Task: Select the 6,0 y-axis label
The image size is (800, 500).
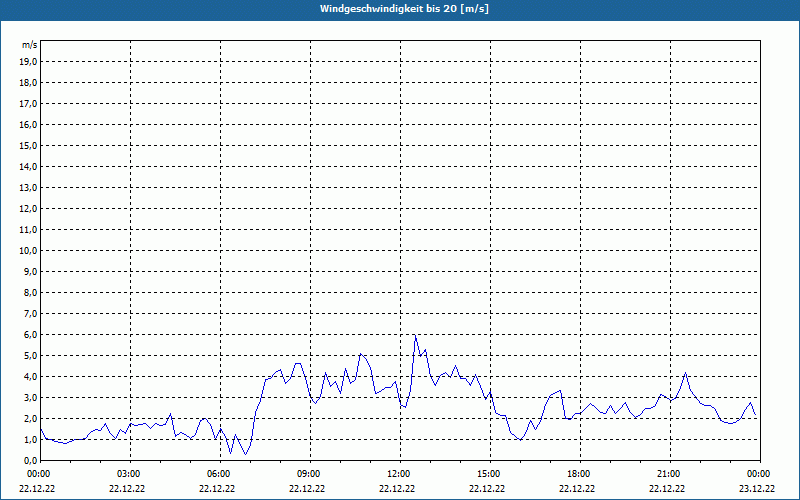Action: (30, 334)
